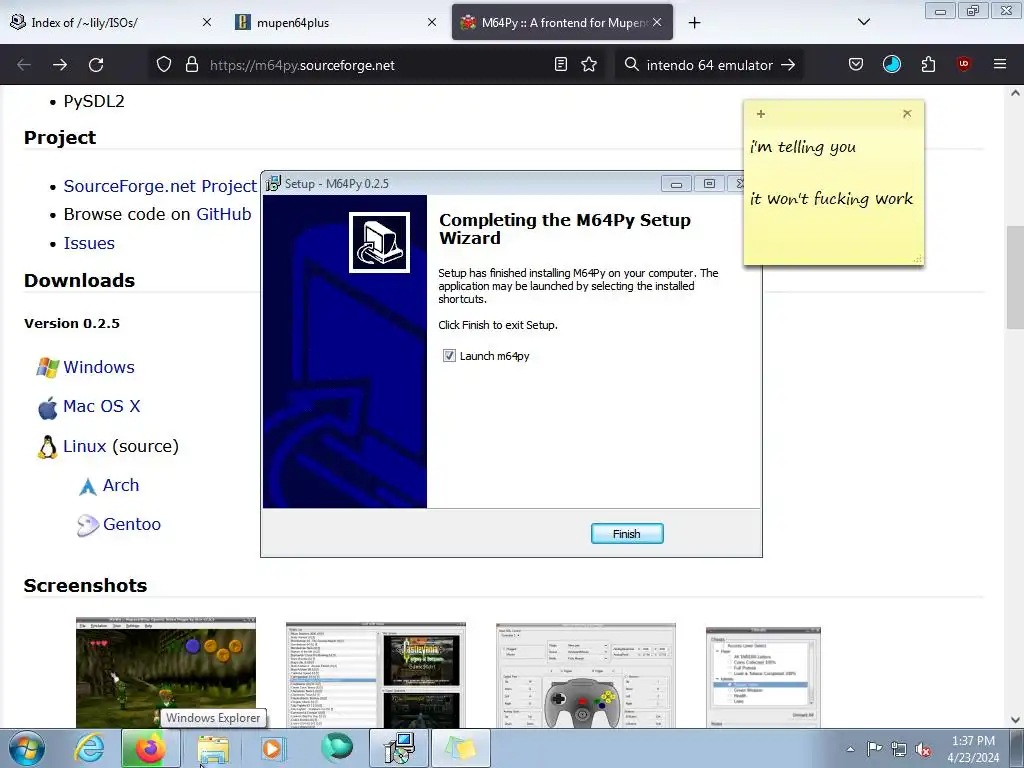Open the network tray icon
This screenshot has width=1024, height=768.
click(899, 749)
